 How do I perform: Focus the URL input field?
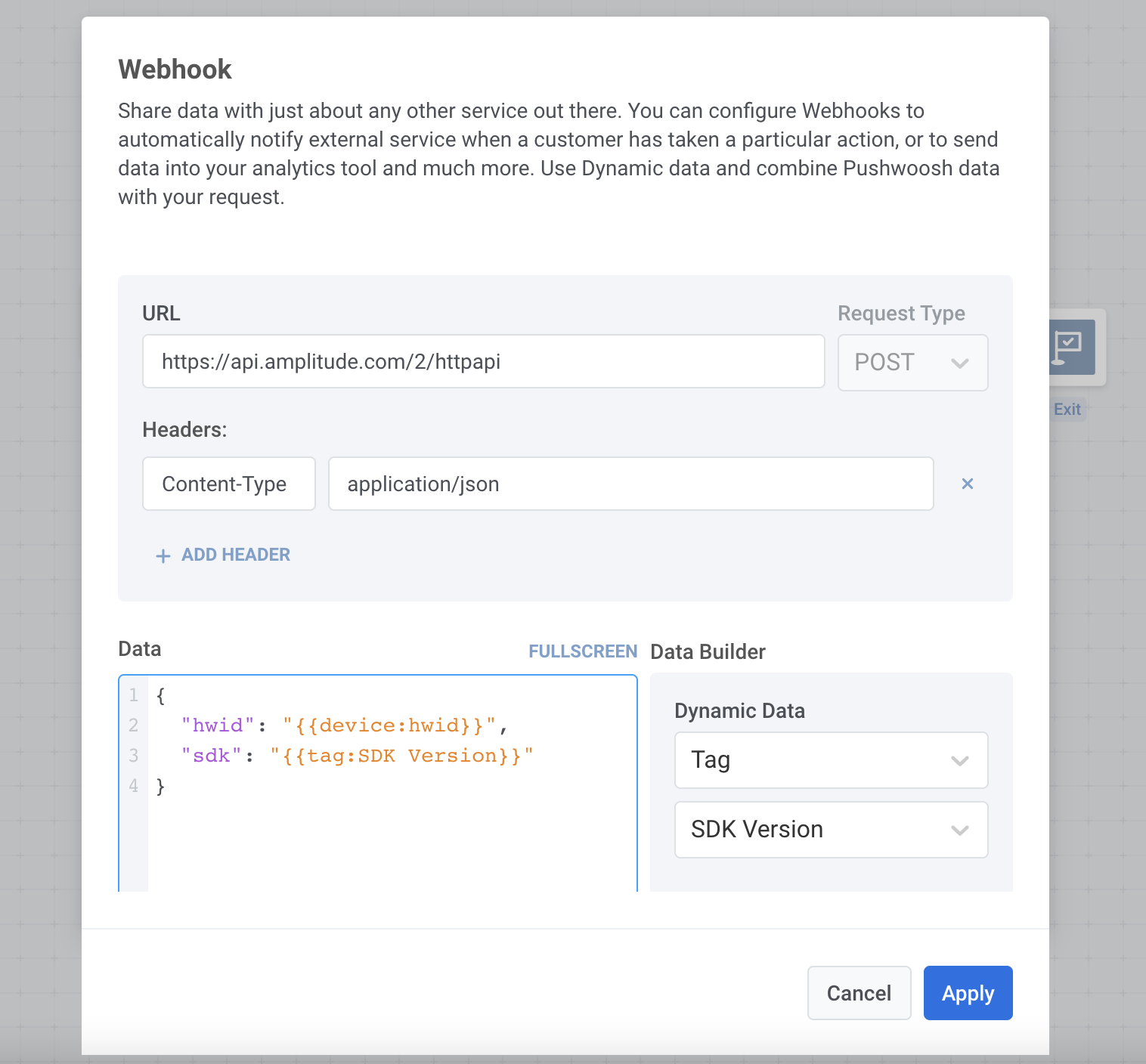(483, 362)
